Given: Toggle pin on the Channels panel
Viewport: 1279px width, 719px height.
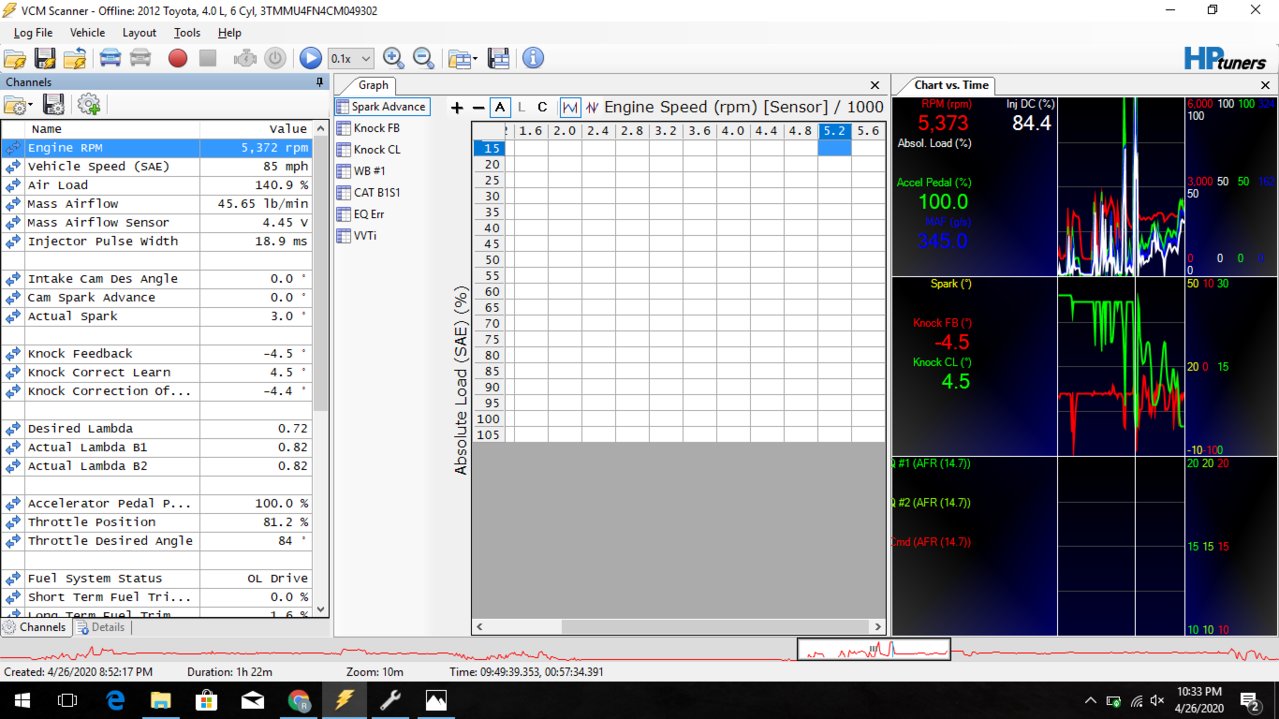Looking at the screenshot, I should pyautogui.click(x=319, y=82).
